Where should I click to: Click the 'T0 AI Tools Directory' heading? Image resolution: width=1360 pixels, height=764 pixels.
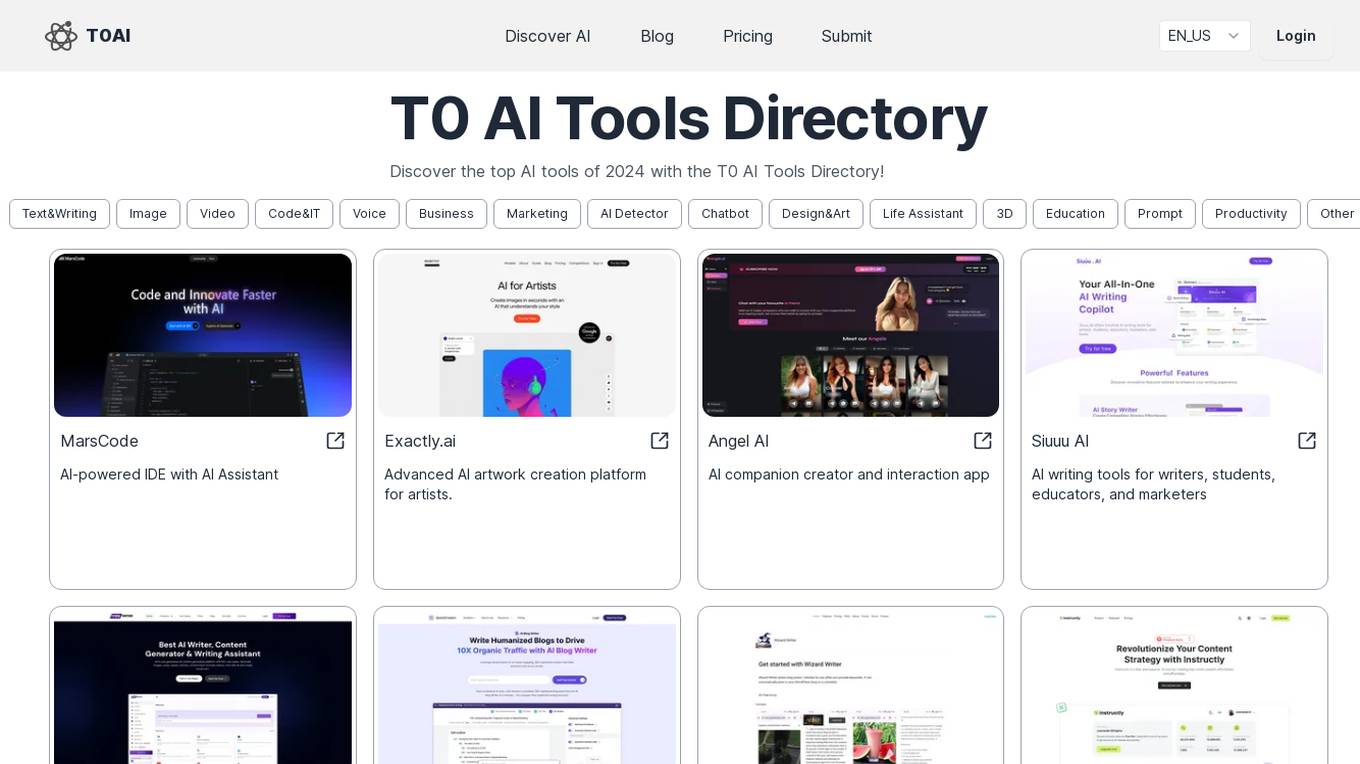[x=688, y=118]
